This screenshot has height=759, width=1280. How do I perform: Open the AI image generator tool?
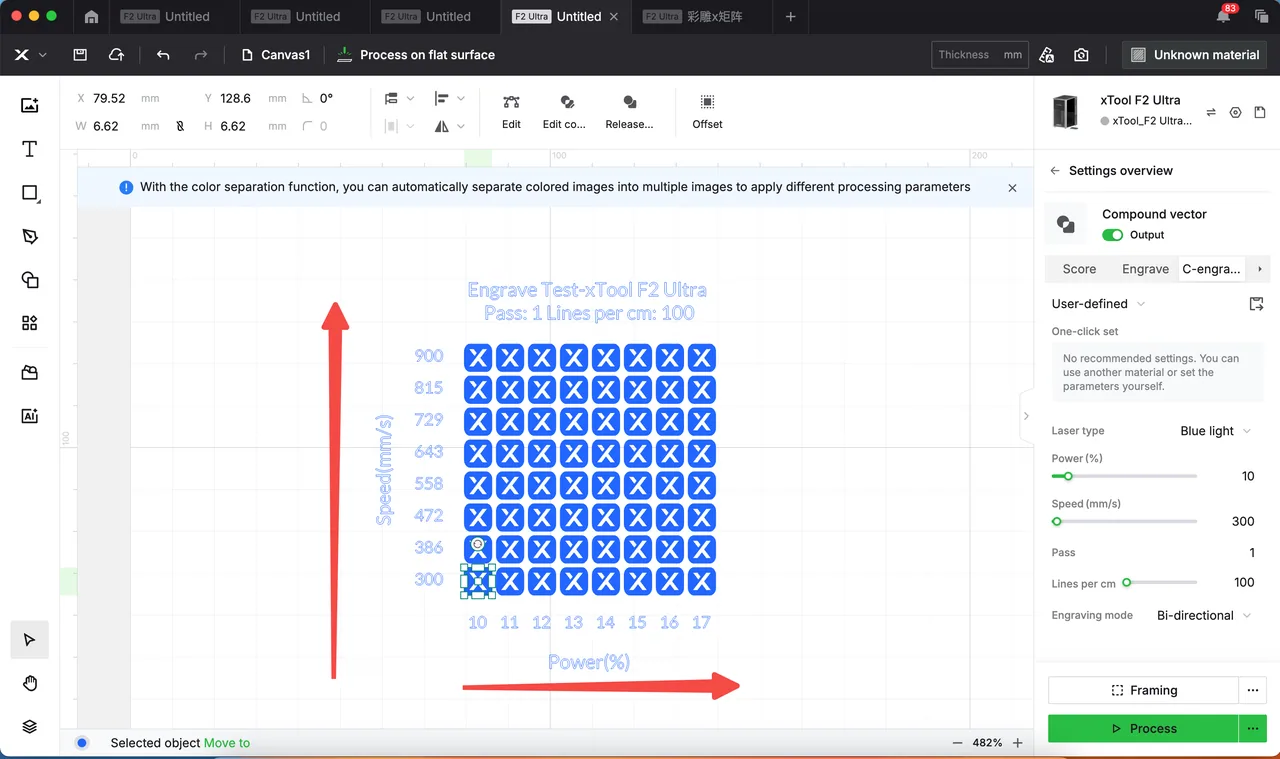(x=30, y=416)
